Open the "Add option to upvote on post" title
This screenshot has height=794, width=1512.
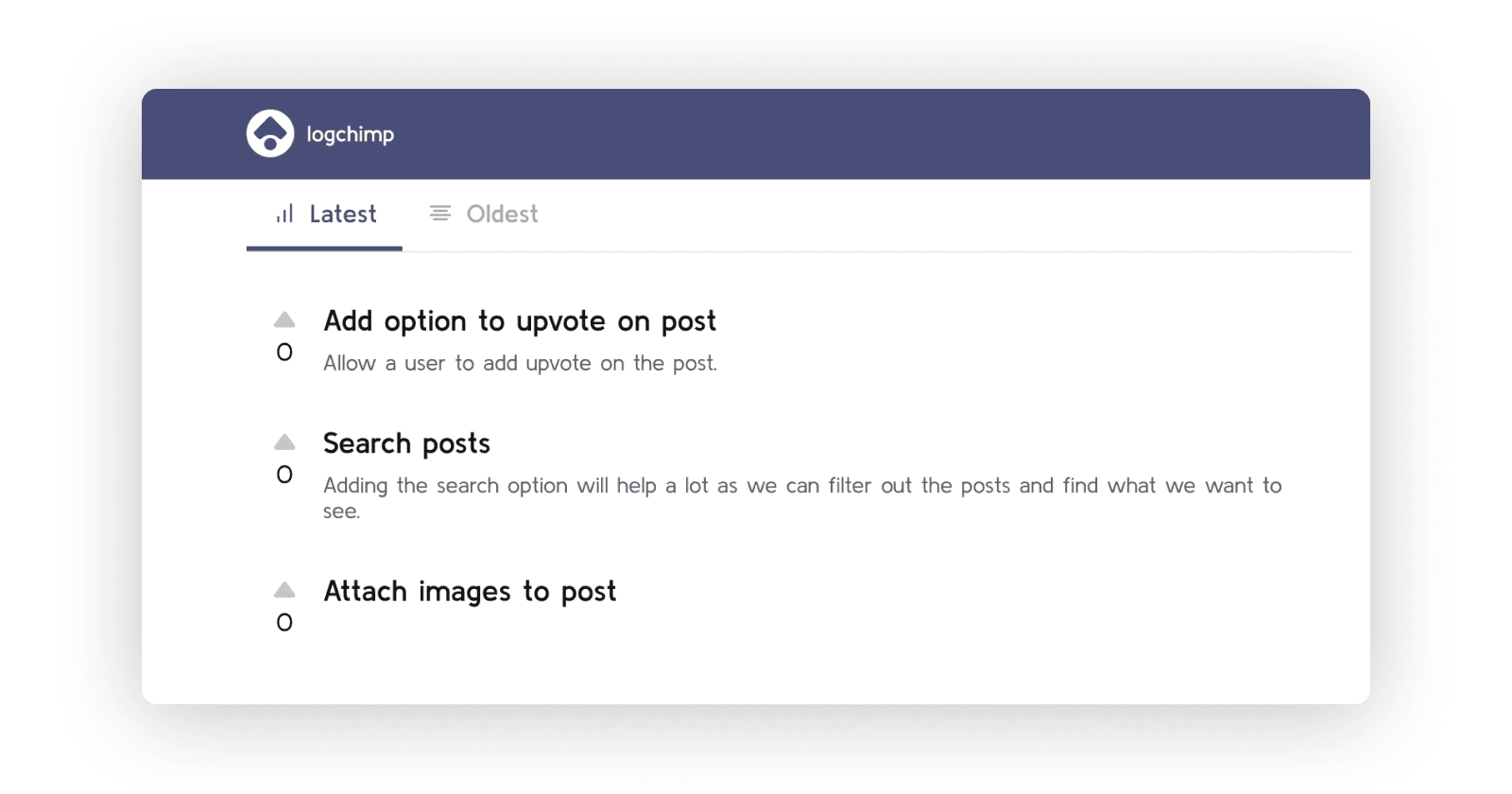[x=520, y=321]
